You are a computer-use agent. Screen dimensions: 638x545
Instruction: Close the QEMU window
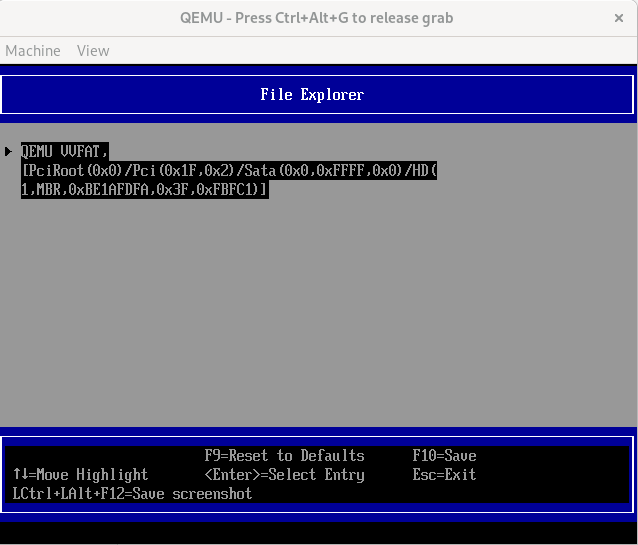click(x=618, y=18)
